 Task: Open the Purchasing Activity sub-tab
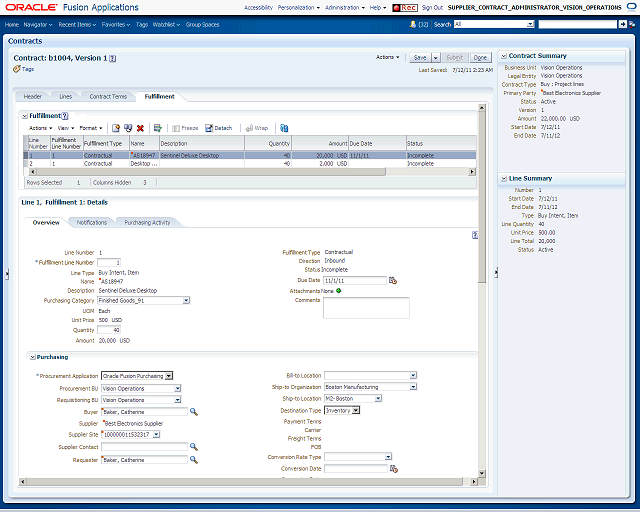(x=147, y=223)
